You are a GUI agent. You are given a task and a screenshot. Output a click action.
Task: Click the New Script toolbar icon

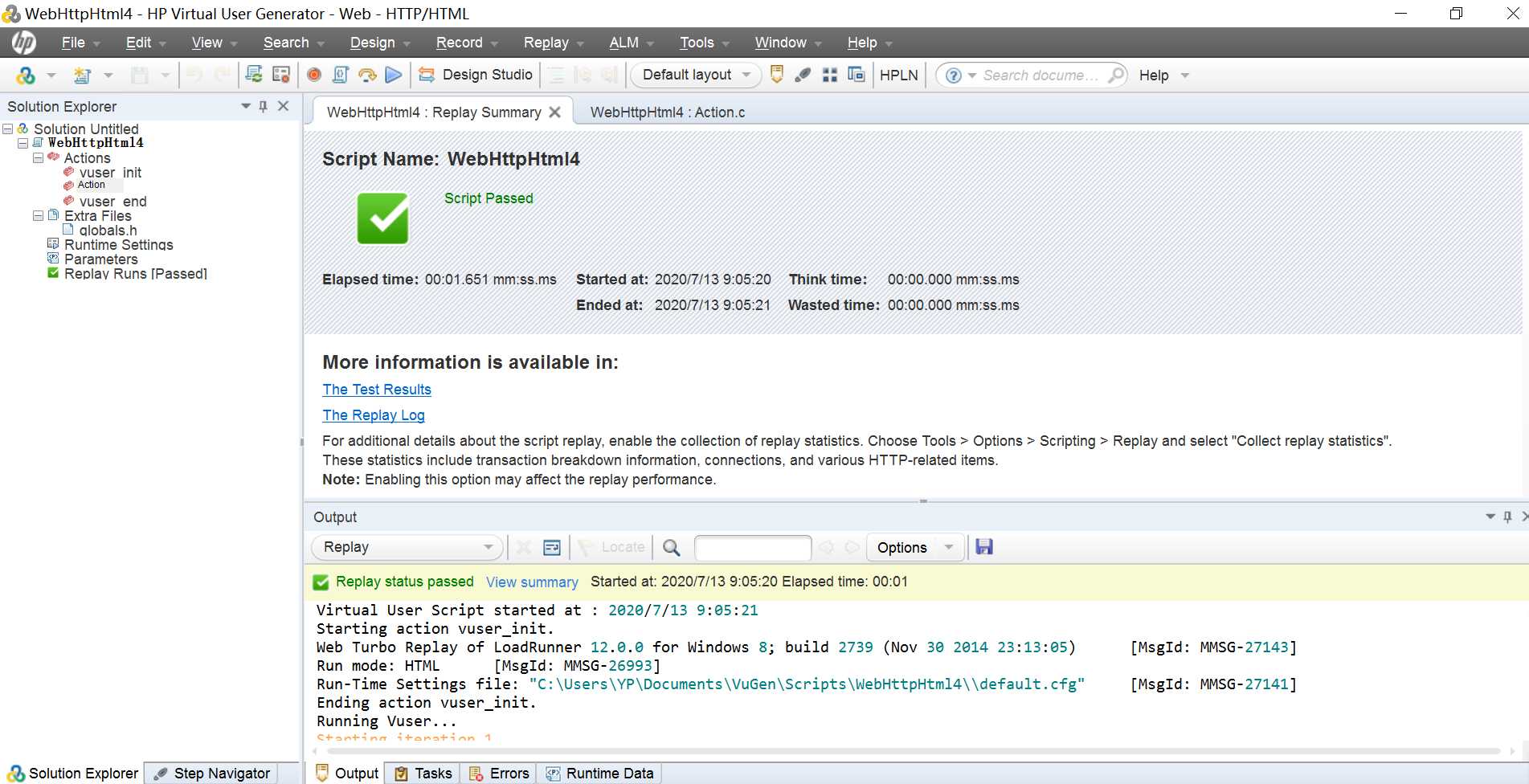(x=82, y=76)
